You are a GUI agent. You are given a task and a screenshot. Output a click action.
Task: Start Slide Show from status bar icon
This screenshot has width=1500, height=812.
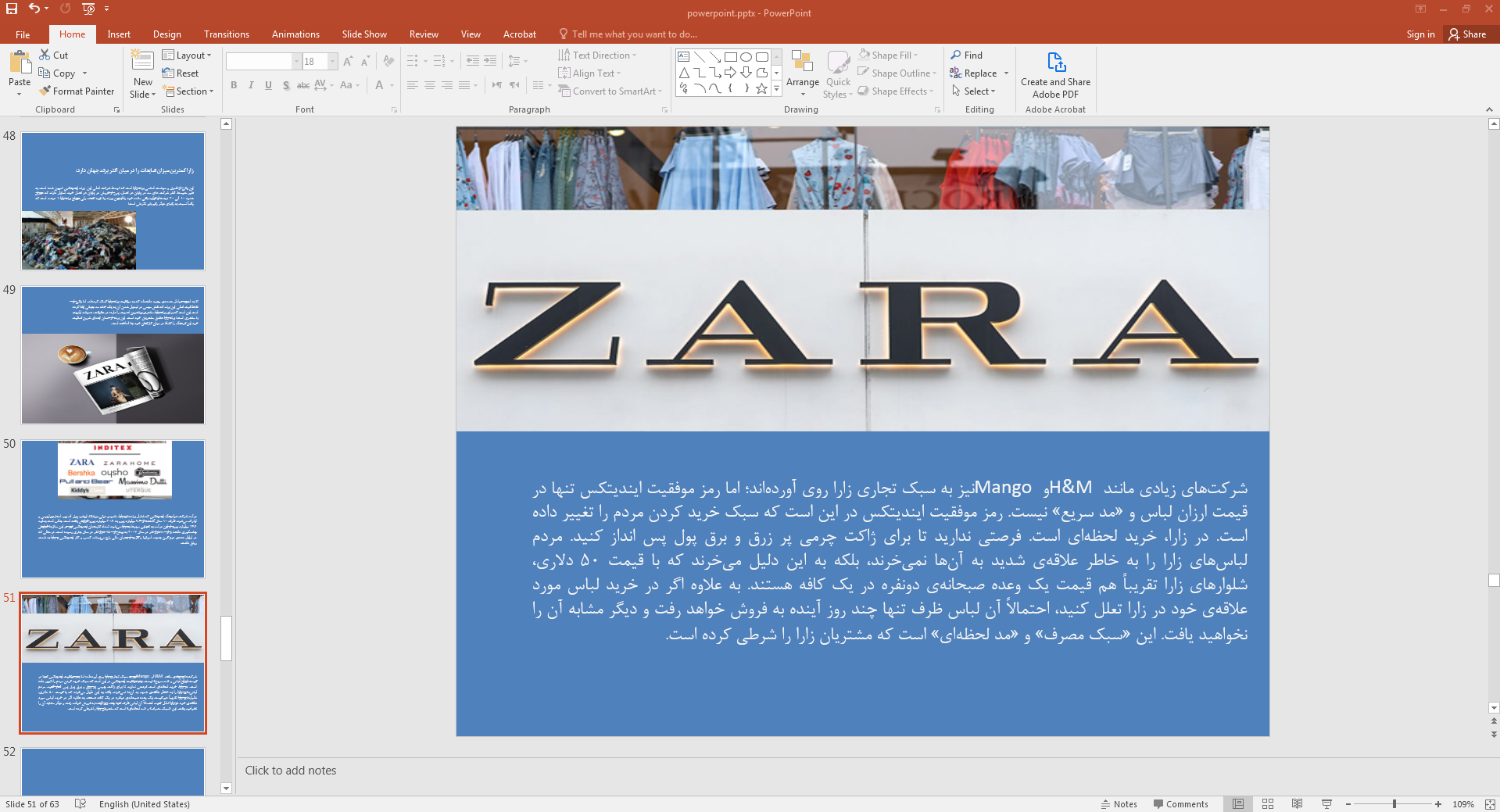(x=1326, y=804)
